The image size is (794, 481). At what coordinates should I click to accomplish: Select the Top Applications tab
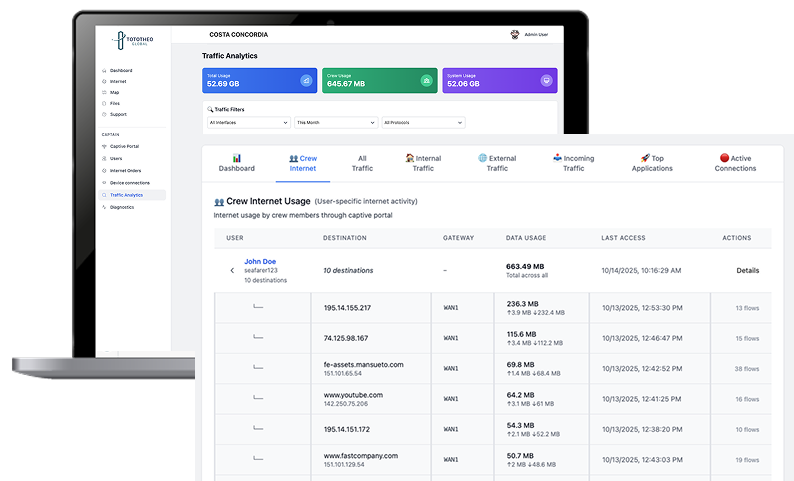tap(652, 163)
